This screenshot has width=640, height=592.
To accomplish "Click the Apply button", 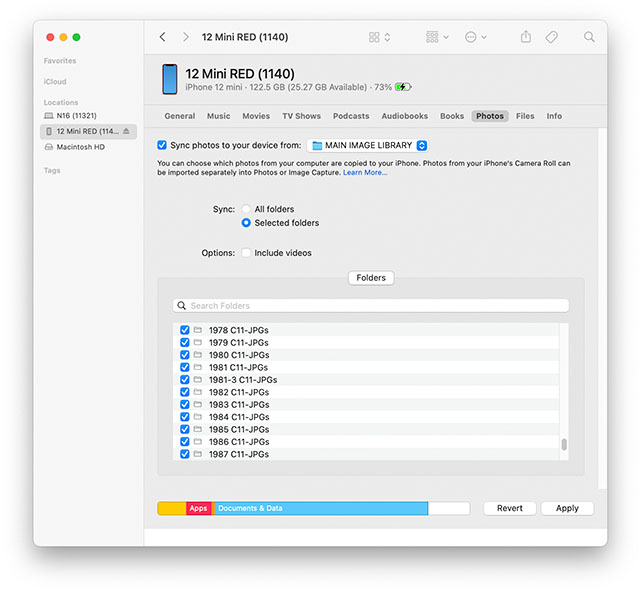I will [x=567, y=508].
